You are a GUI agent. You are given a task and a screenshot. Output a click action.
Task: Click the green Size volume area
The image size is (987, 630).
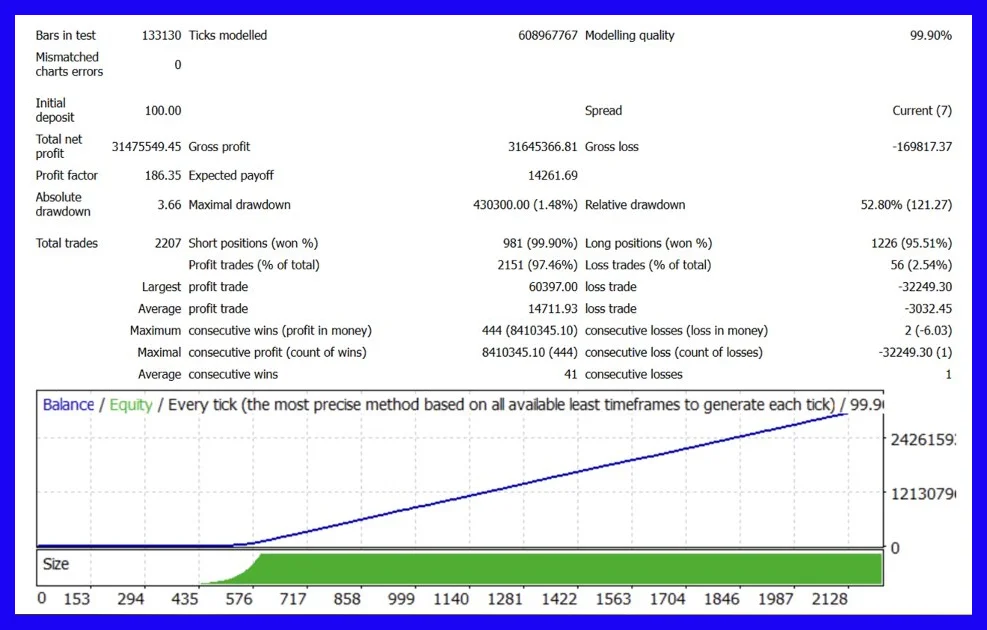[x=570, y=568]
